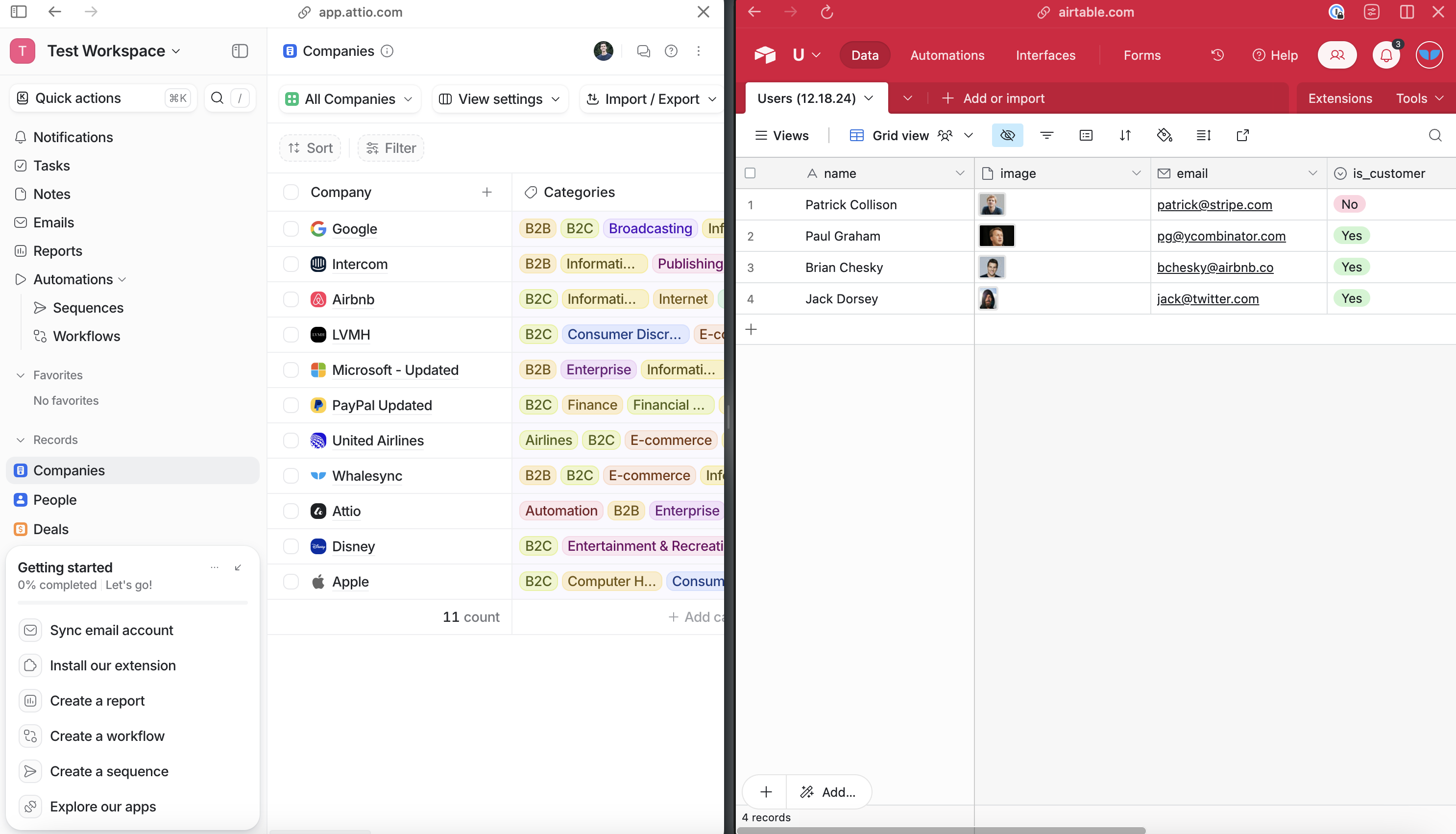The height and width of the screenshot is (834, 1456).
Task: Add a new row with plus in Airtable grid
Action: [751, 329]
